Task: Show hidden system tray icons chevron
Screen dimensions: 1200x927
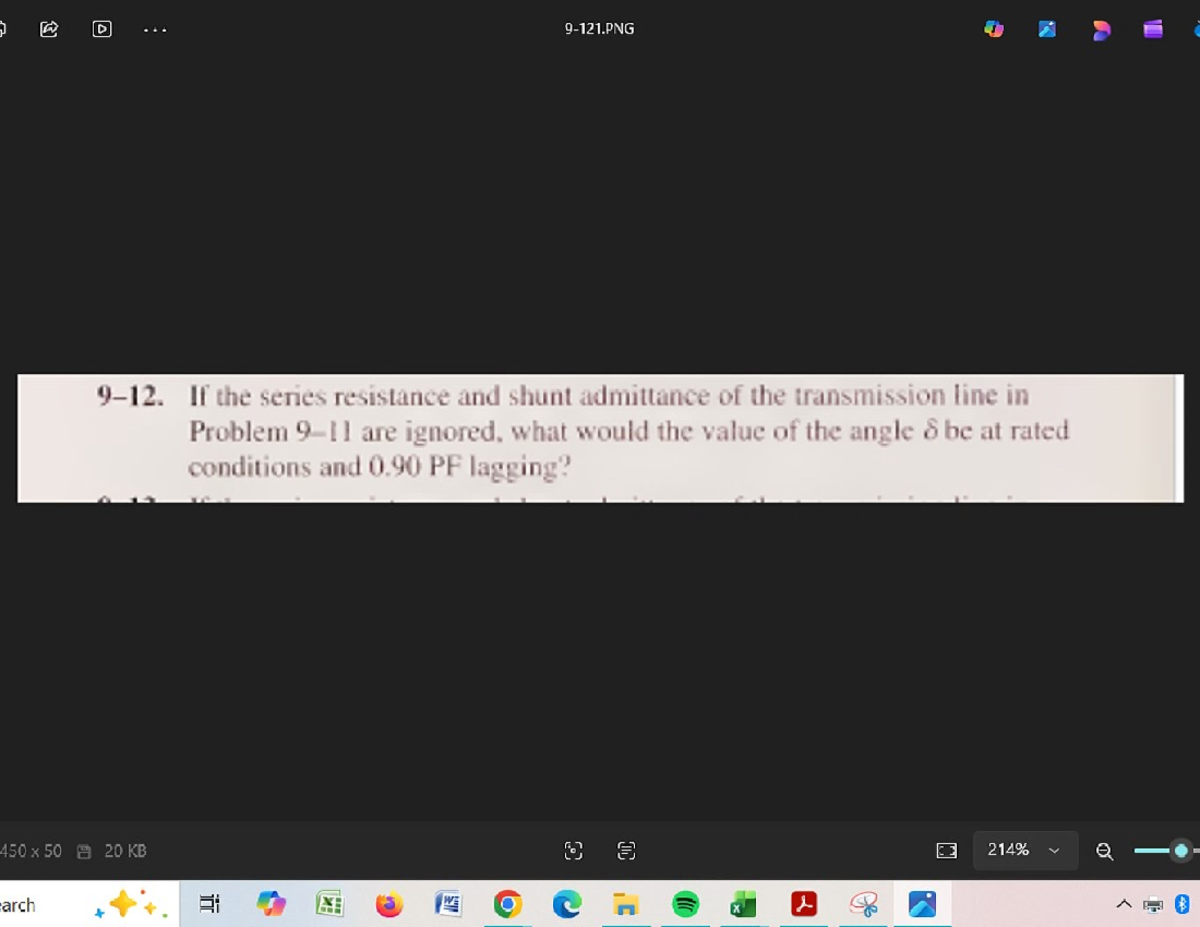Action: click(1125, 905)
